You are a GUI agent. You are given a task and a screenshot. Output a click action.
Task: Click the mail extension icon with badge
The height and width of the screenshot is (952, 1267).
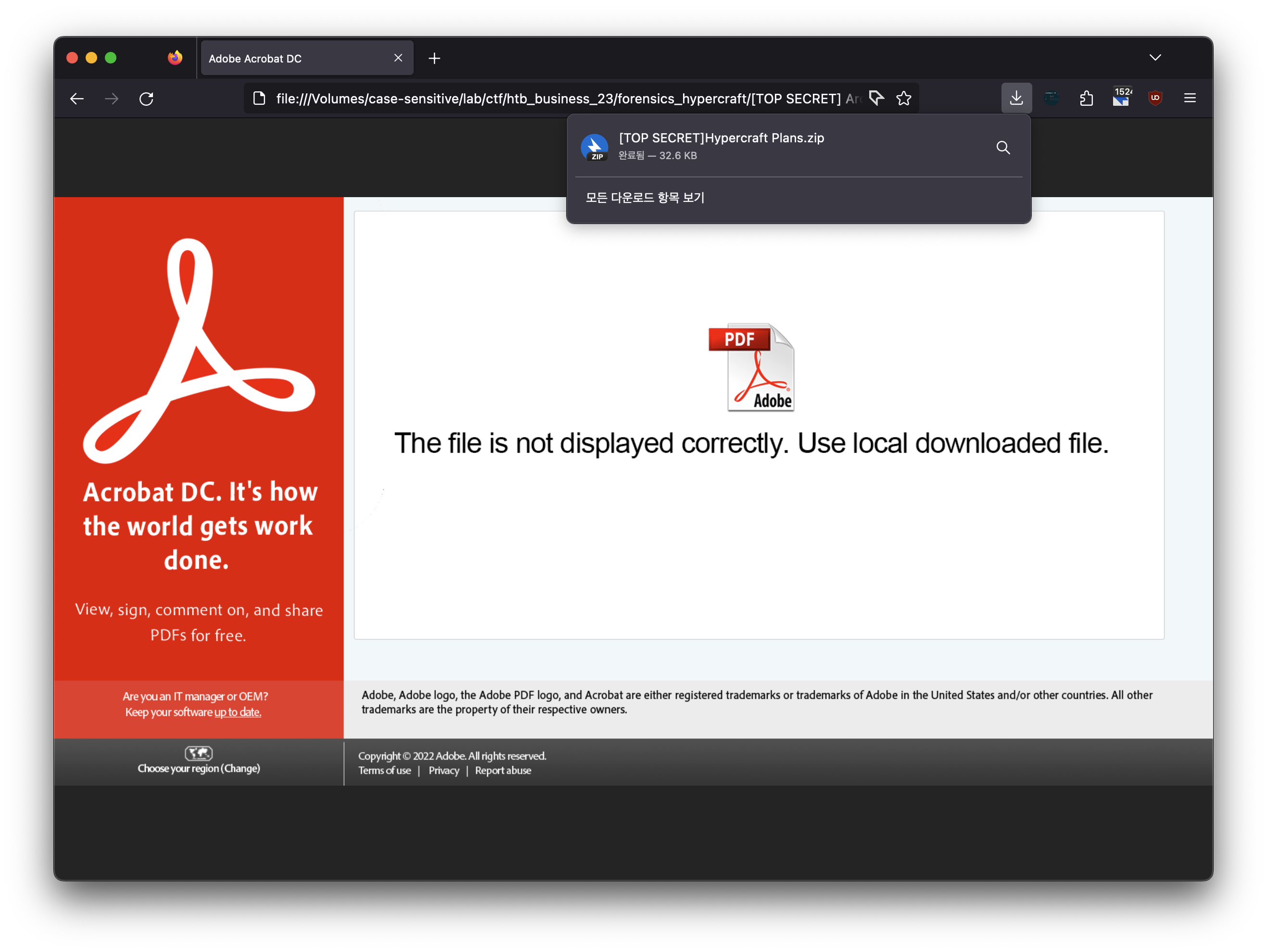[1121, 98]
